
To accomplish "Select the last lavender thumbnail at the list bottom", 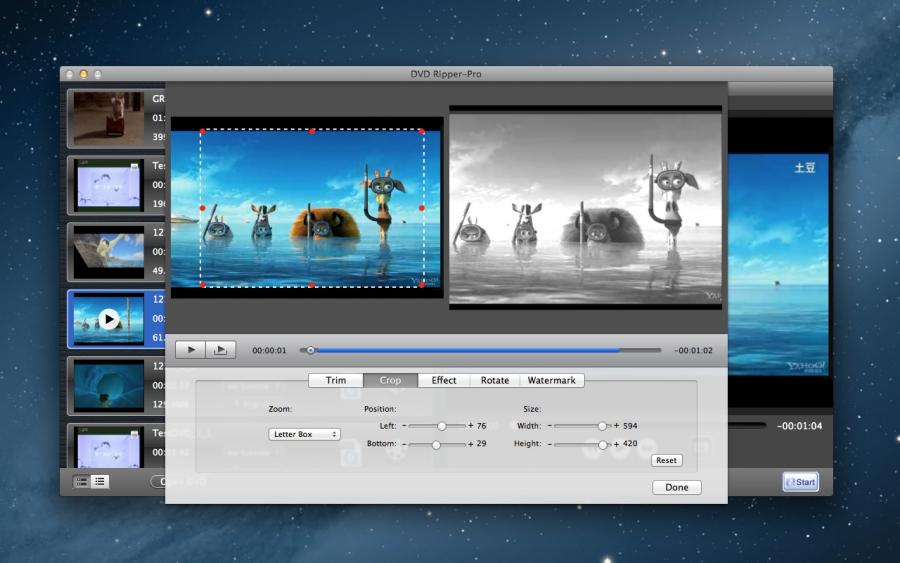I will point(108,448).
